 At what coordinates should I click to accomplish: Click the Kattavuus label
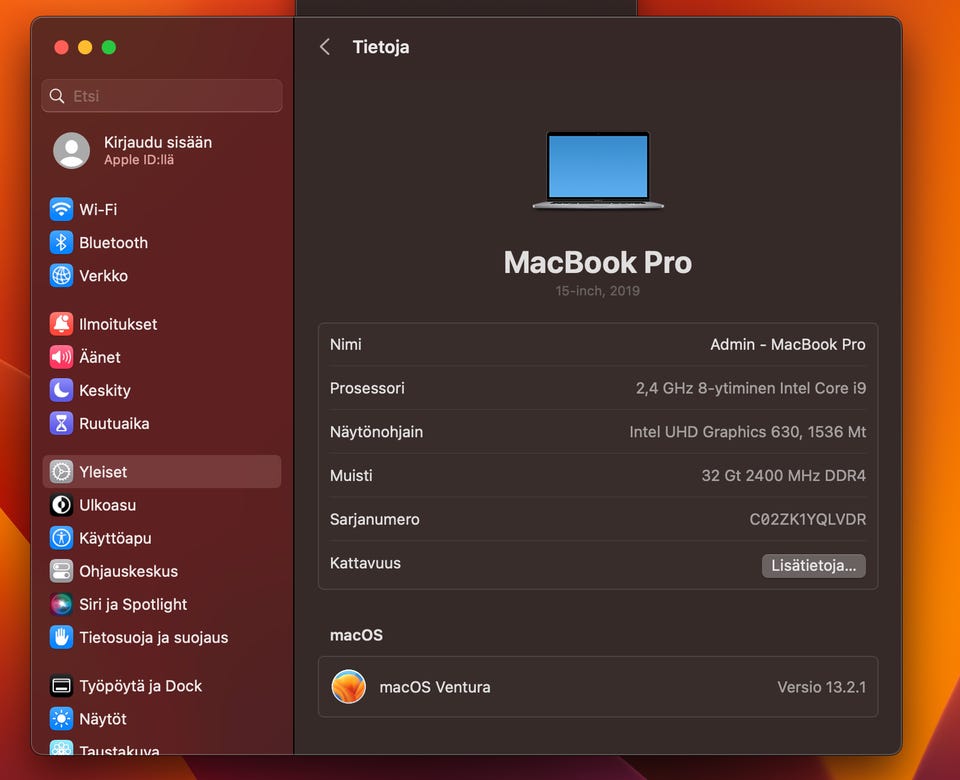[x=365, y=563]
